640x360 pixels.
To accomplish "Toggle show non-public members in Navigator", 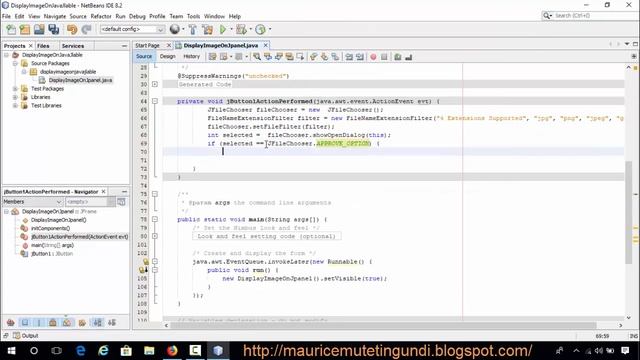I will [x=53, y=323].
